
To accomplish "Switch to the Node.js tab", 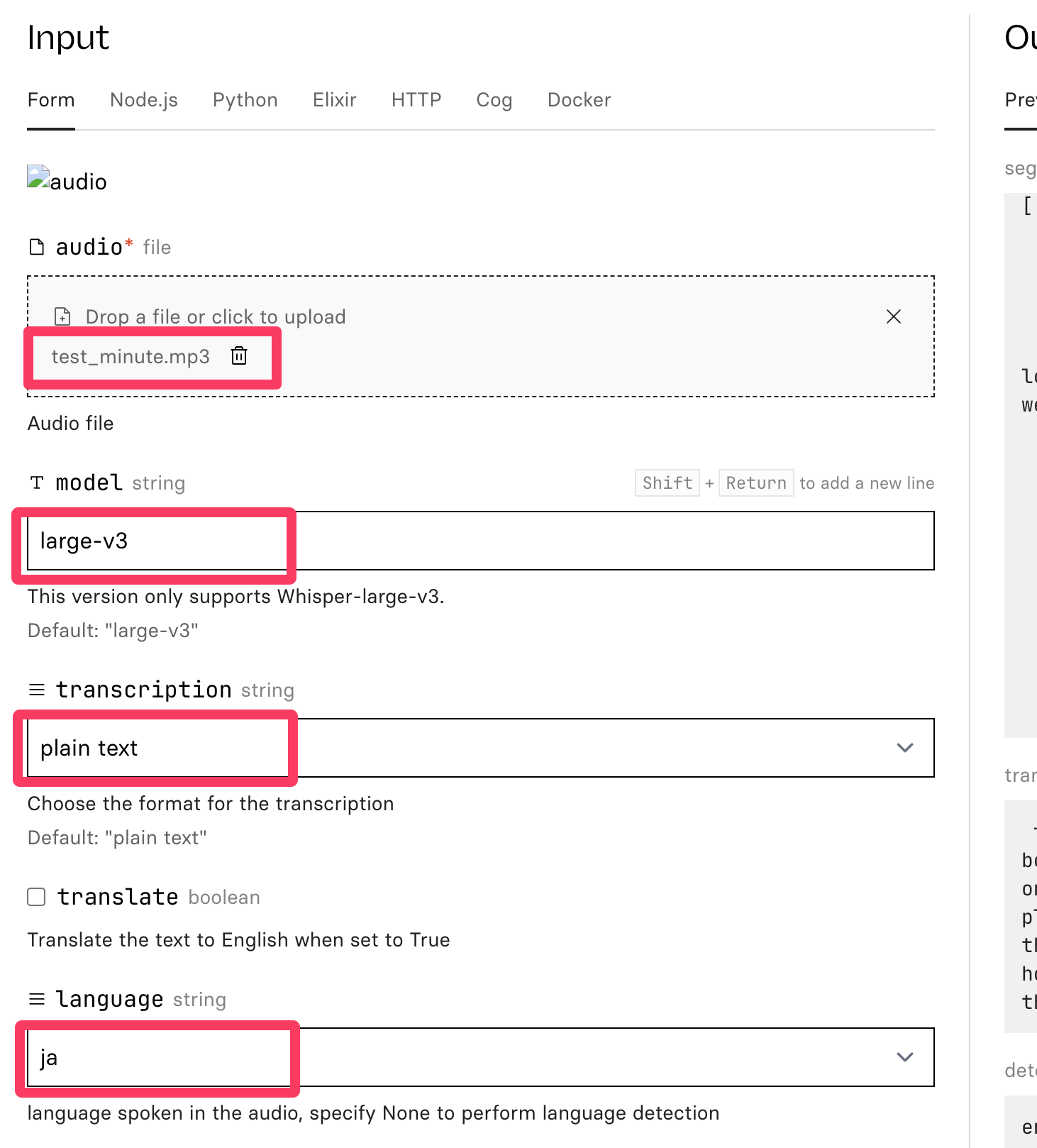I will coord(144,100).
